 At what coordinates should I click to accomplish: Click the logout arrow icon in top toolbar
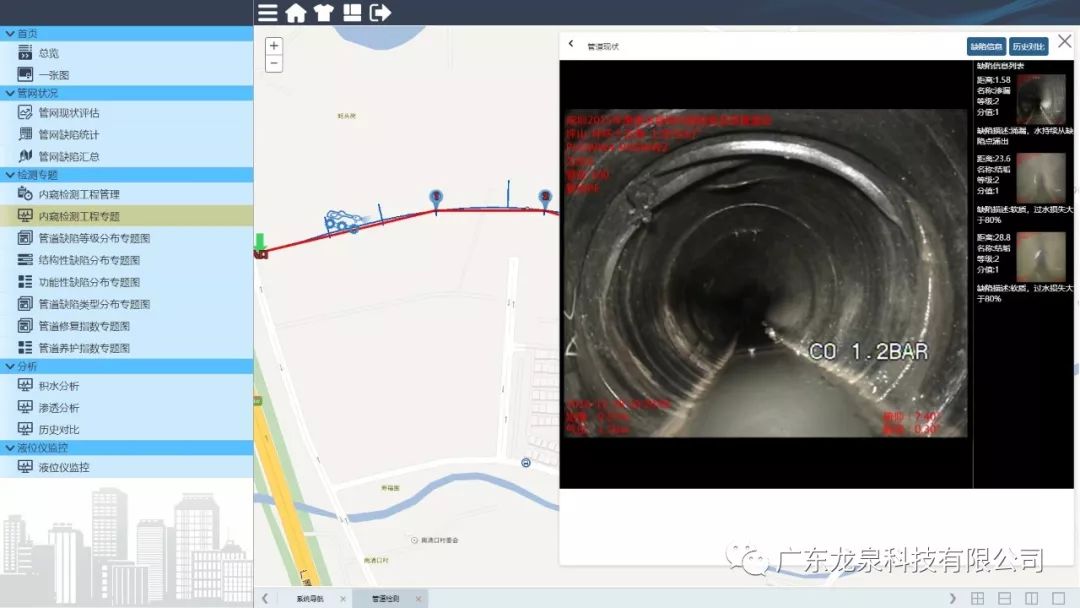coord(380,13)
